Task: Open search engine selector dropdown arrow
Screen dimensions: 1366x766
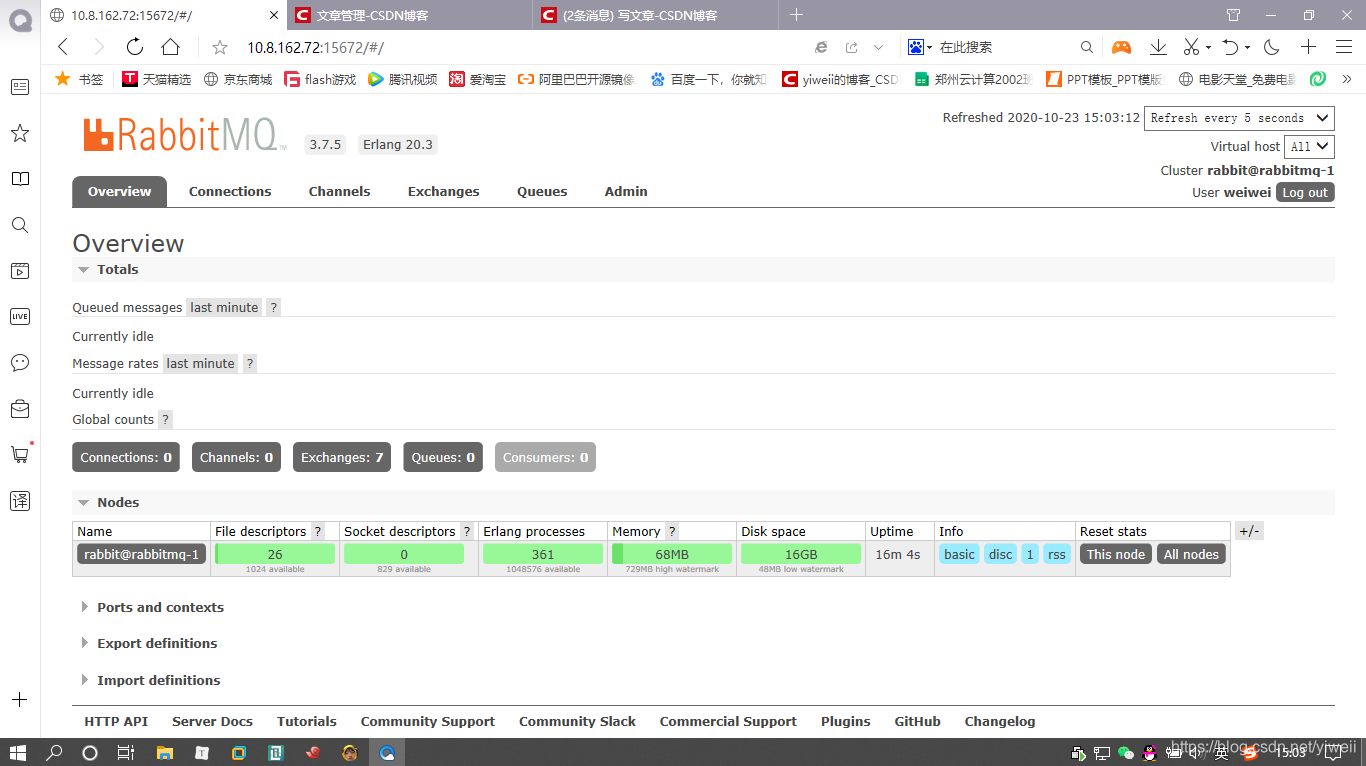Action: point(929,47)
